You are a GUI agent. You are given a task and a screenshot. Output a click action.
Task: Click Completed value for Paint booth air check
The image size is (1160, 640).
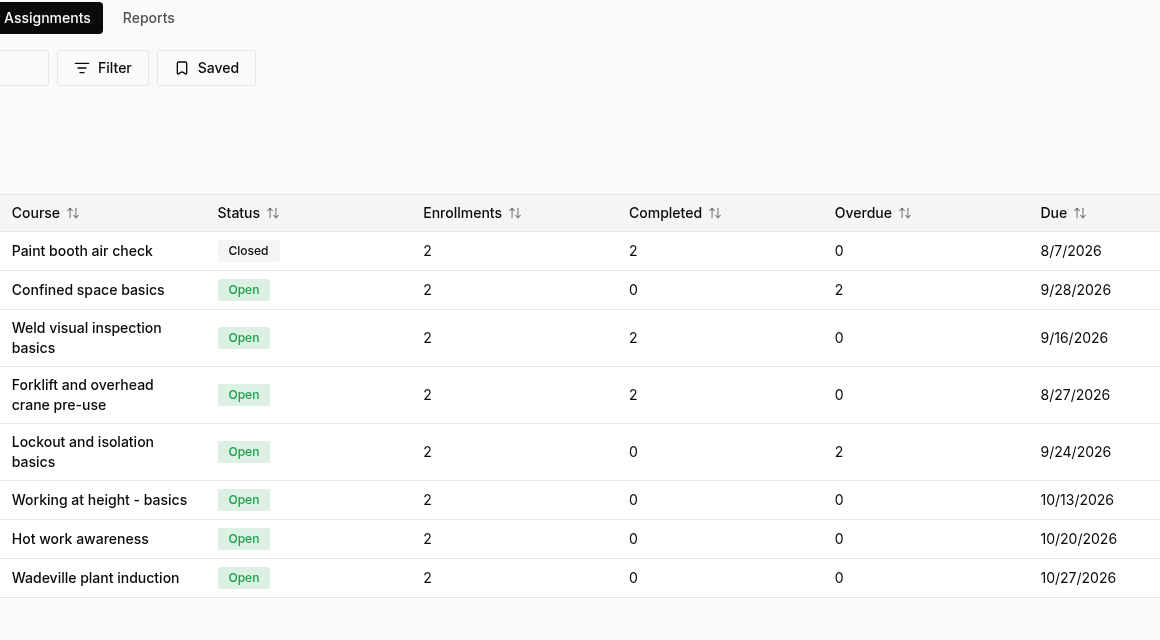click(x=633, y=251)
